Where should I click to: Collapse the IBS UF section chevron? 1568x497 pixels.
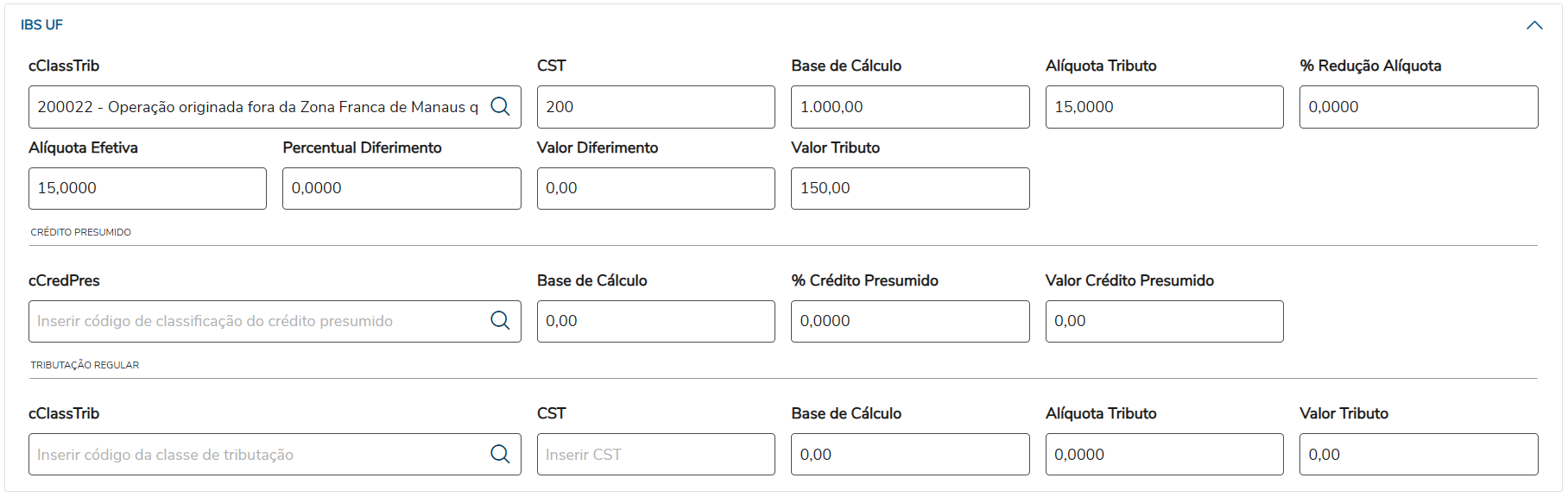pyautogui.click(x=1534, y=25)
